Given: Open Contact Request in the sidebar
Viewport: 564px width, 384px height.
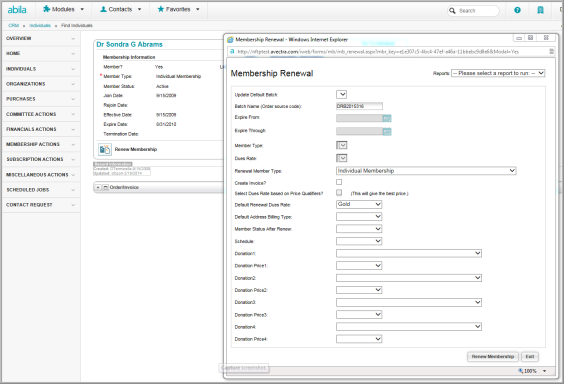Looking at the screenshot, I should click(x=41, y=205).
